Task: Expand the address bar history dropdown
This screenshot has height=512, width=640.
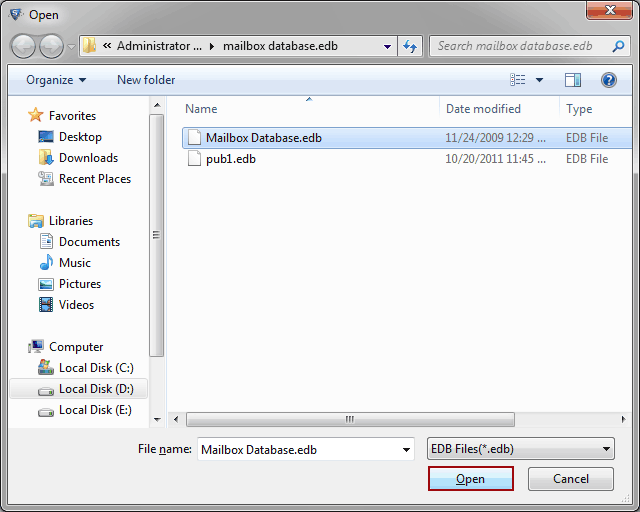Action: (387, 47)
